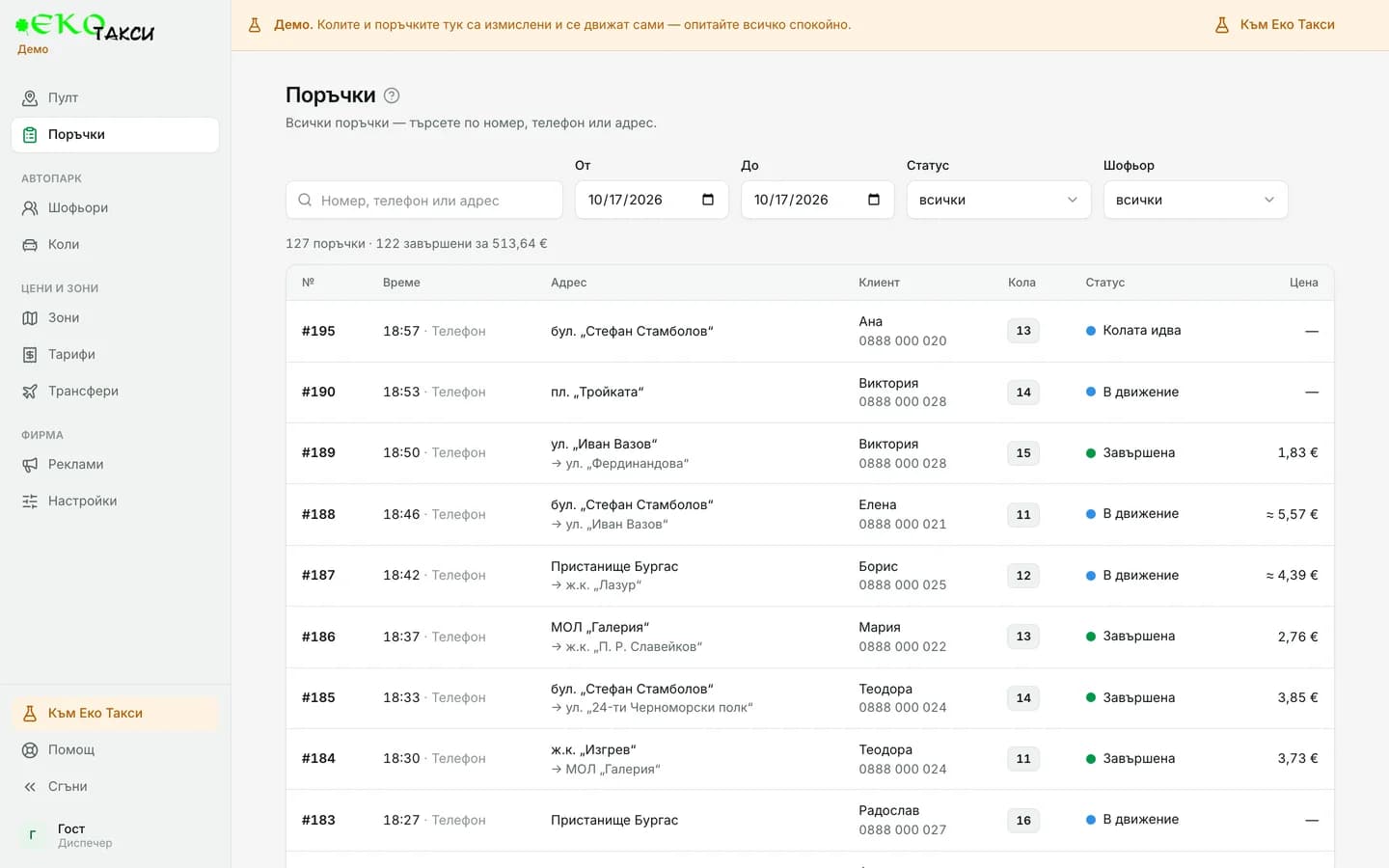The height and width of the screenshot is (868, 1389).
Task: Open the Шофьори section
Action: 115,207
